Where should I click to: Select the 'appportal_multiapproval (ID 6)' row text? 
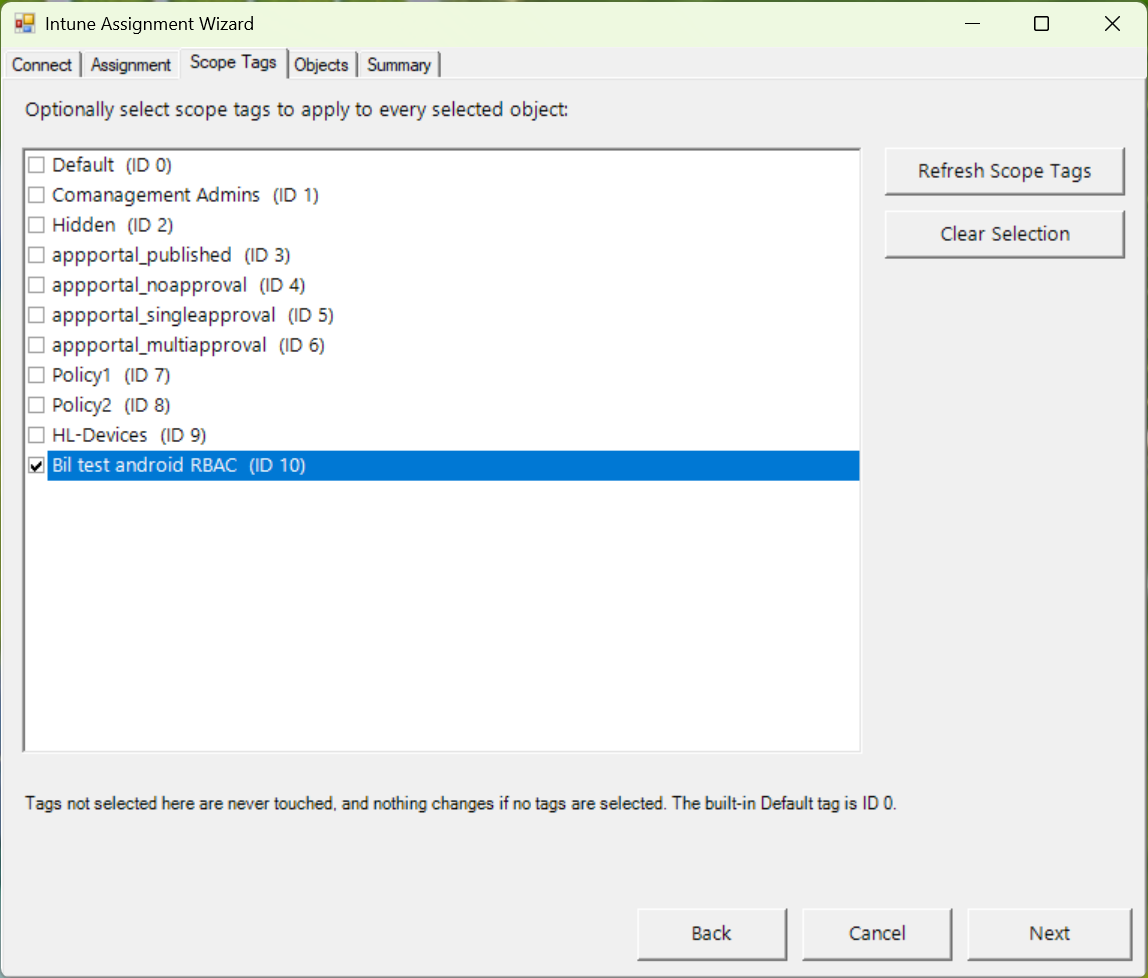[x=188, y=345]
